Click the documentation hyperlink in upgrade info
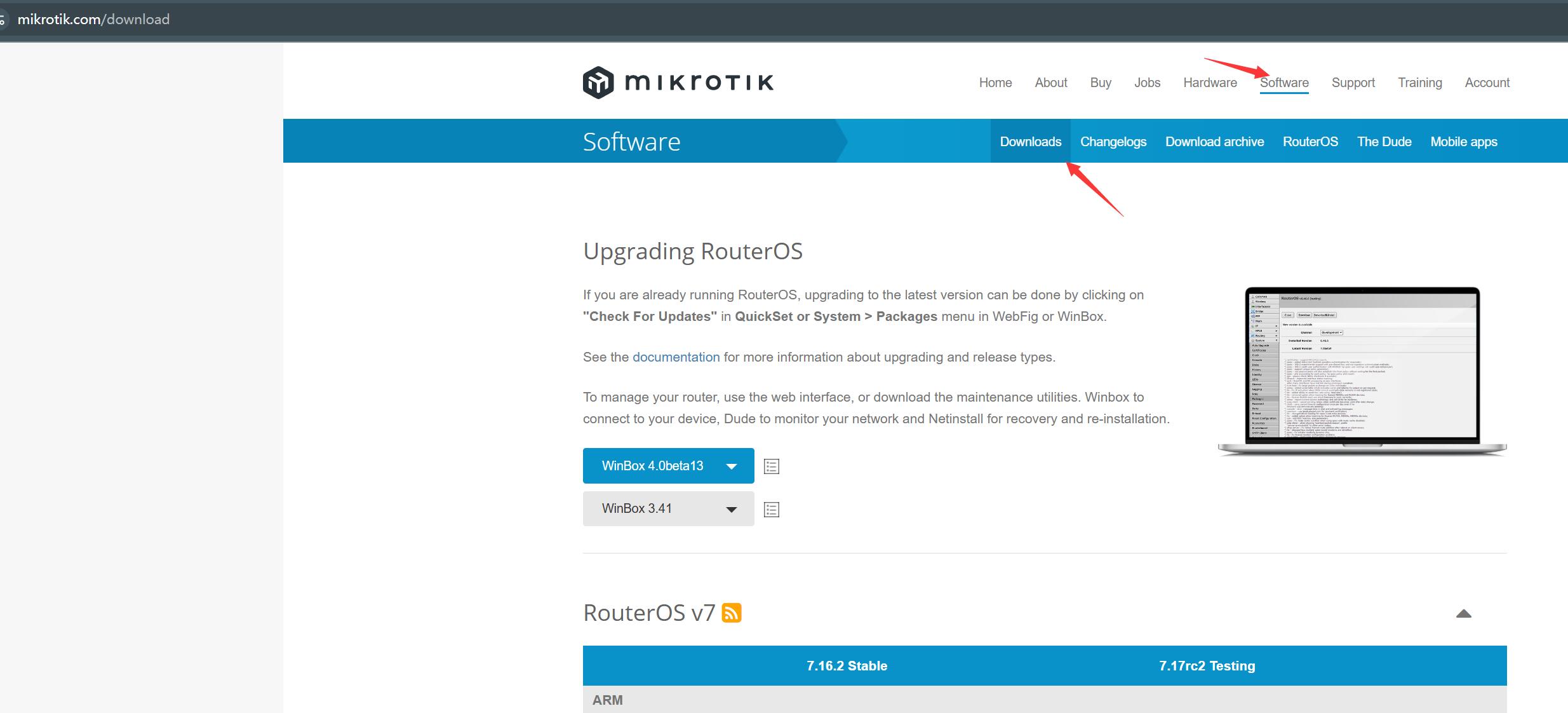 tap(676, 356)
